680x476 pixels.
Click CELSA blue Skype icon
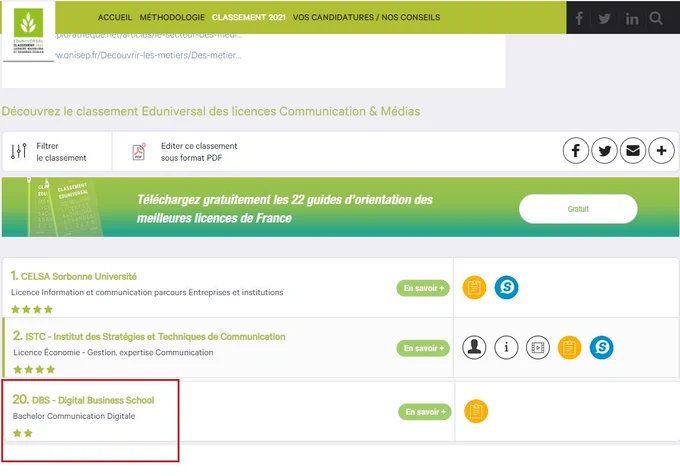point(507,287)
